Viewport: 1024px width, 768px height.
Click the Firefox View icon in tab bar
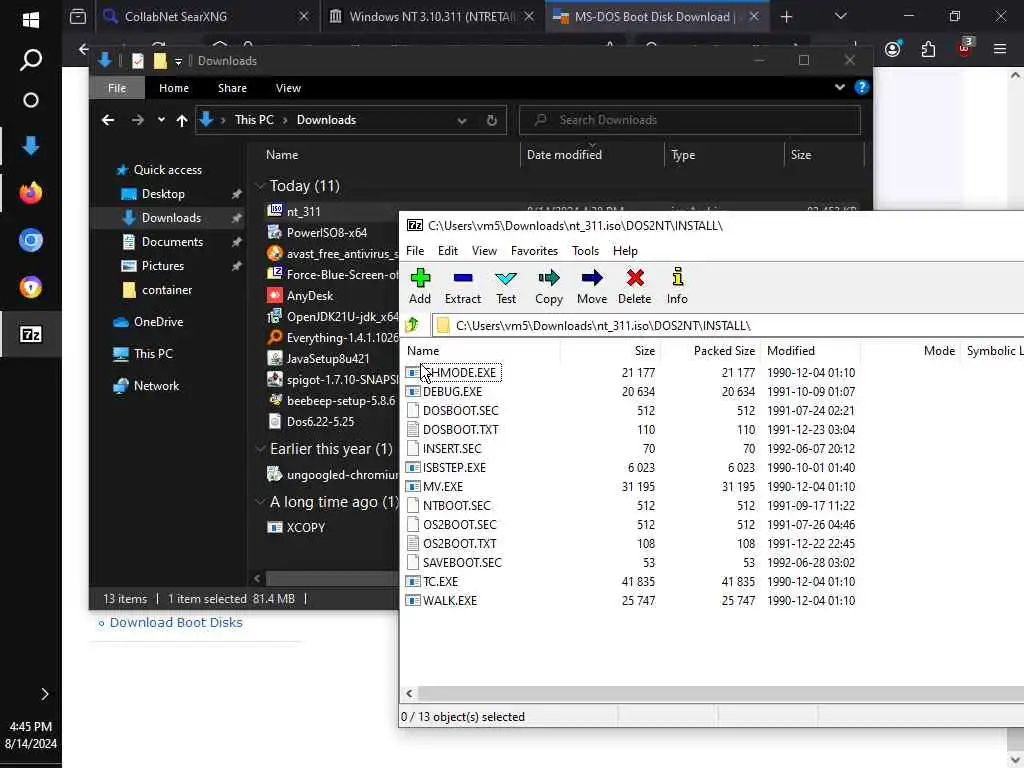click(78, 17)
